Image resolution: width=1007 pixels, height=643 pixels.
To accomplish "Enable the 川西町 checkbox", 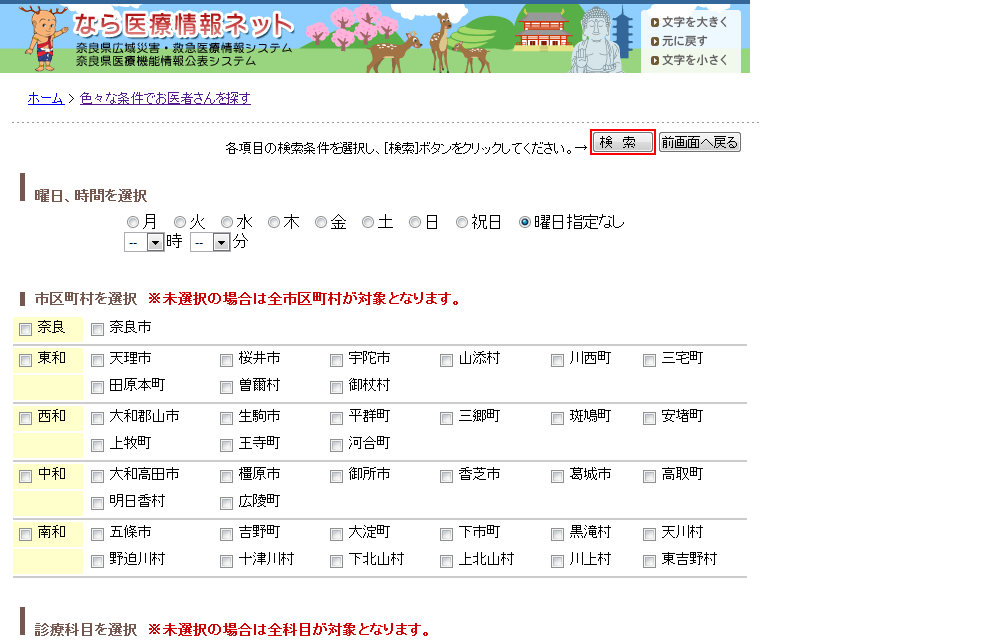I will [x=557, y=360].
